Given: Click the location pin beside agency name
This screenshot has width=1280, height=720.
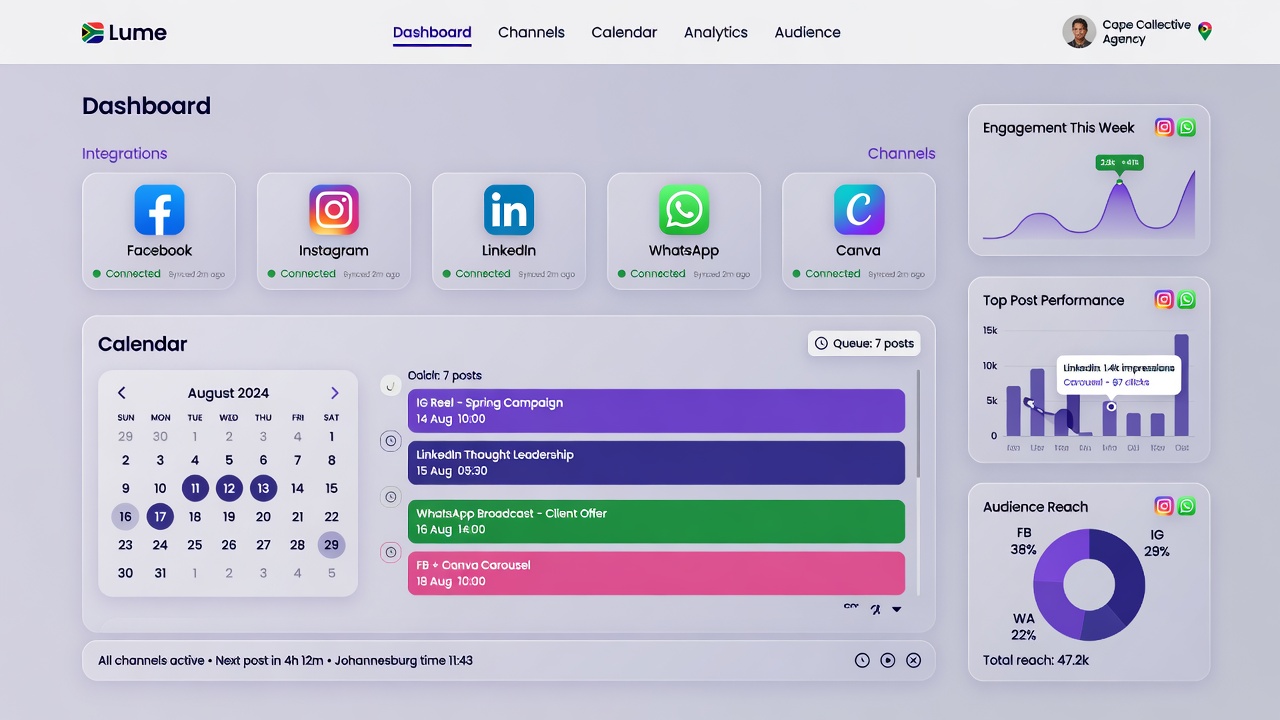Looking at the screenshot, I should [x=1205, y=32].
